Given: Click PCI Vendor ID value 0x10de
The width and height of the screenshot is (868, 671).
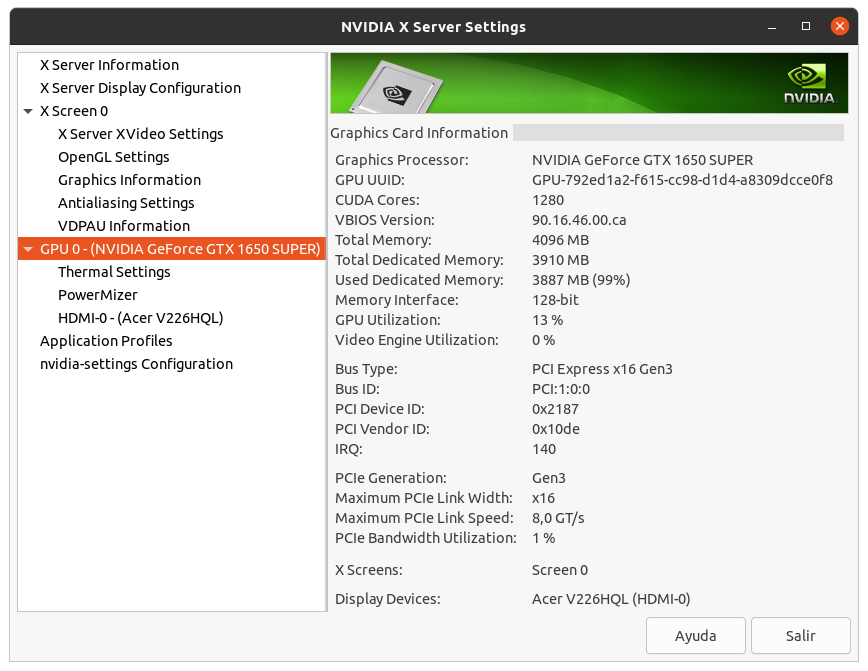Looking at the screenshot, I should (556, 429).
